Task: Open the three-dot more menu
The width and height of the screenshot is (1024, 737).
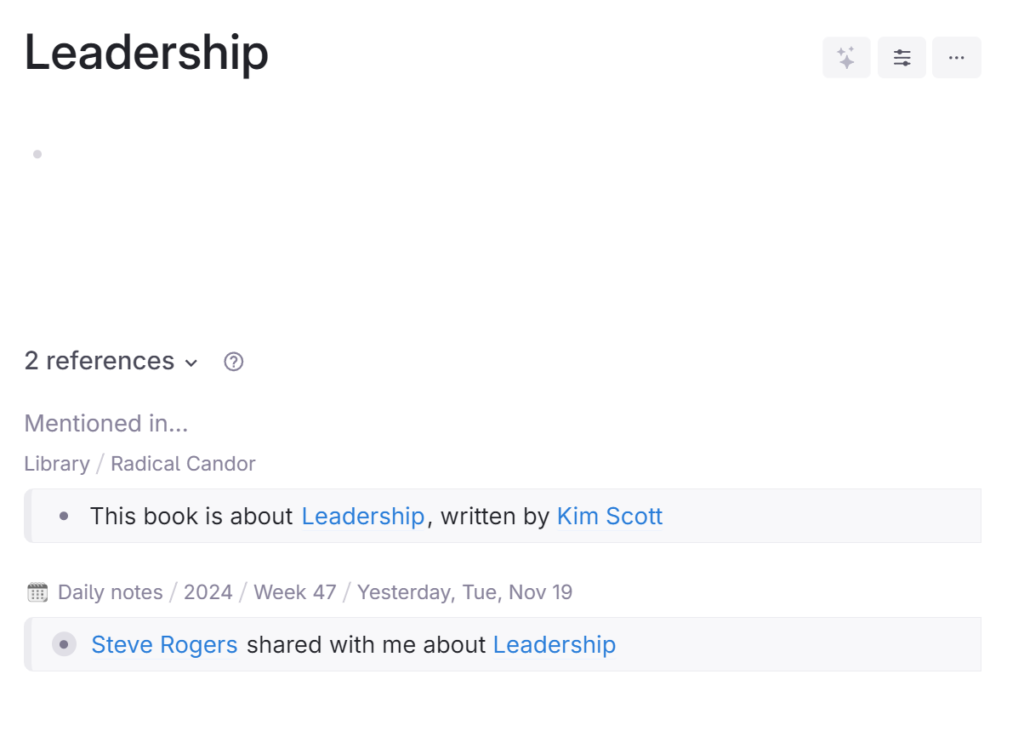Action: (957, 58)
